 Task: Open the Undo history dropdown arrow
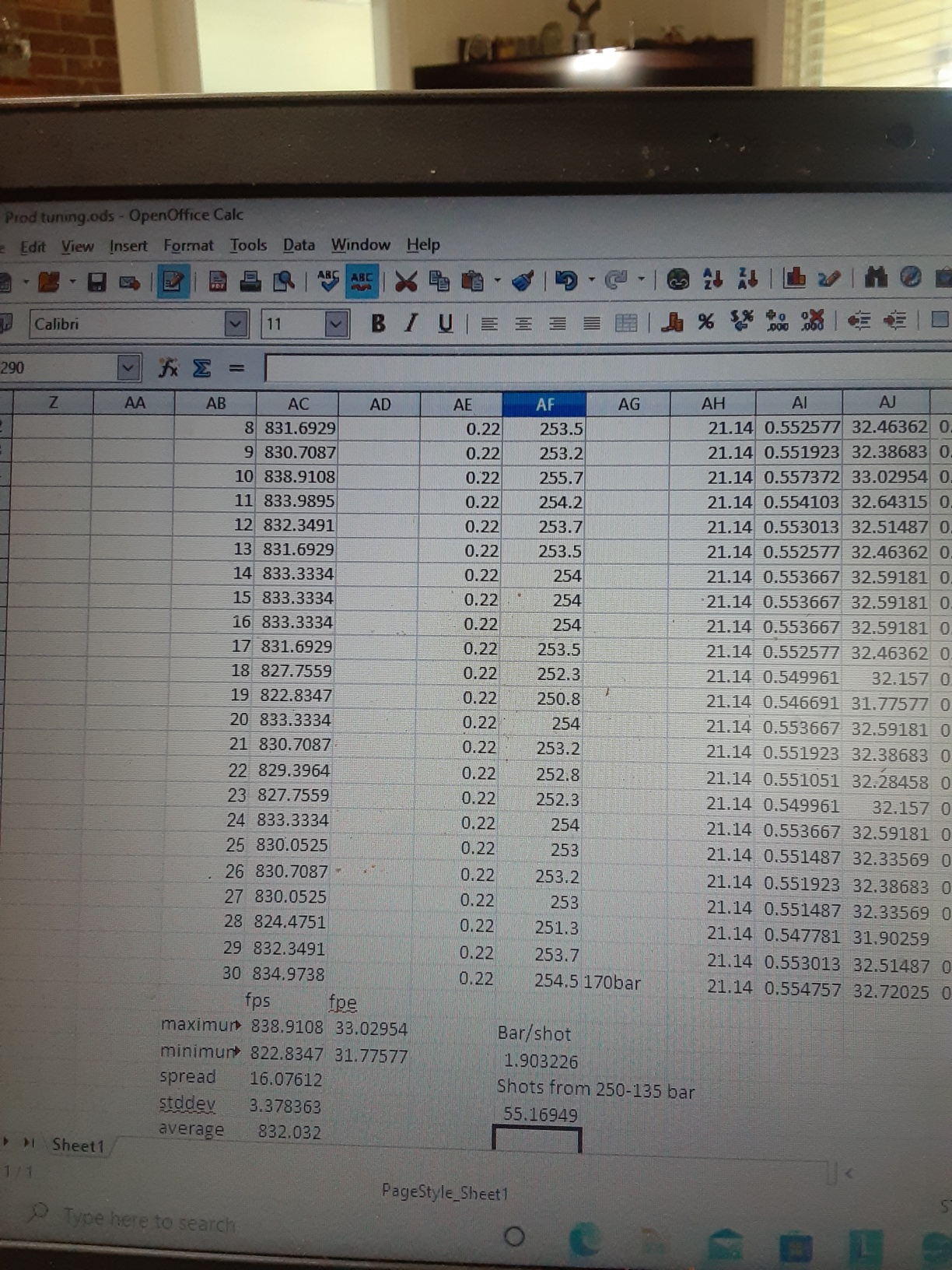(x=591, y=280)
